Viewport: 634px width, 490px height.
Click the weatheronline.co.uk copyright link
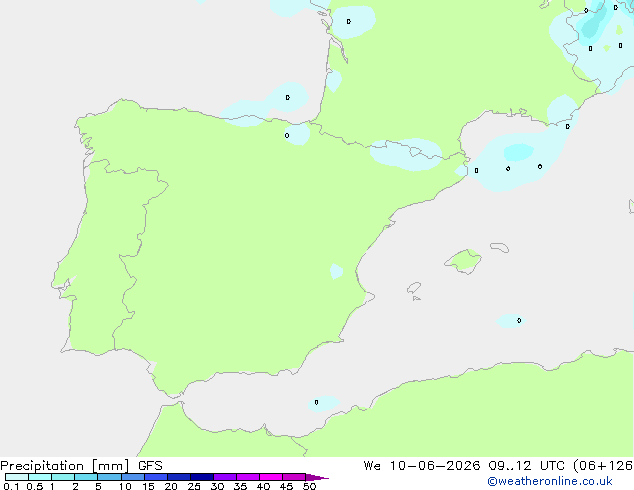[549, 481]
